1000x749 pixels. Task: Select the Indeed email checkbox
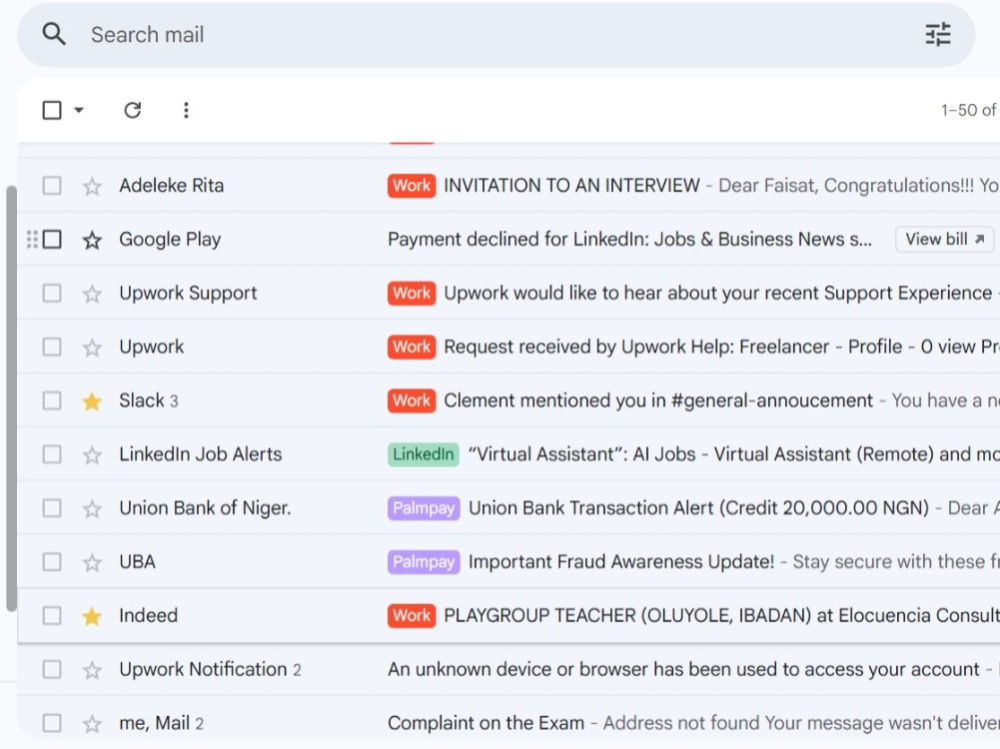[x=52, y=616]
